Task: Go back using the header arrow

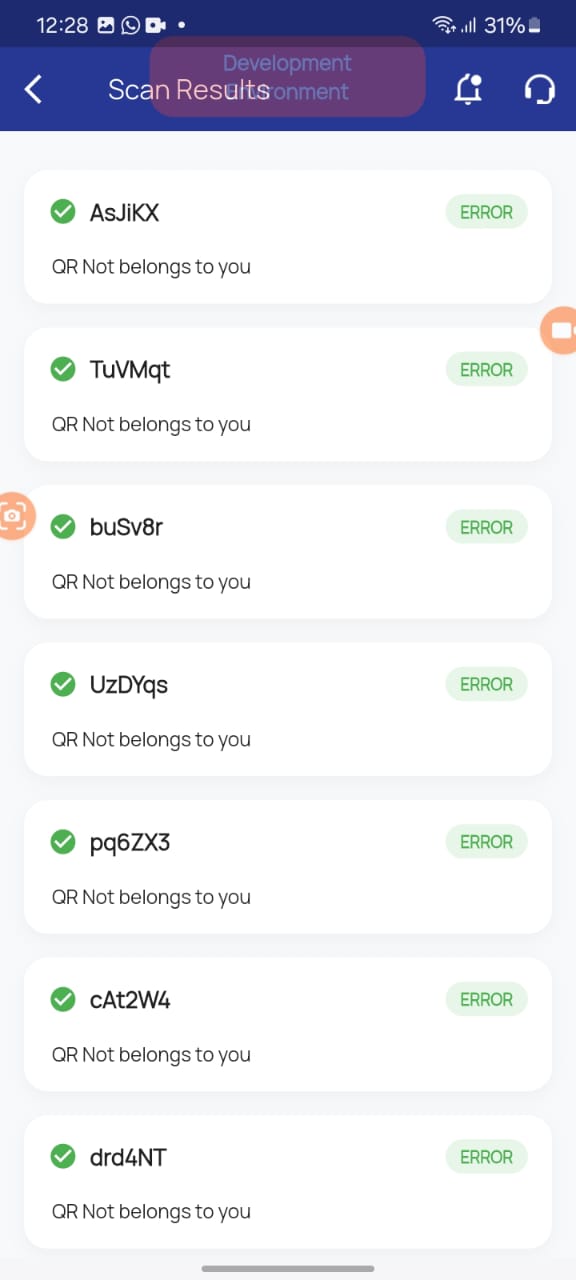Action: 33,89
